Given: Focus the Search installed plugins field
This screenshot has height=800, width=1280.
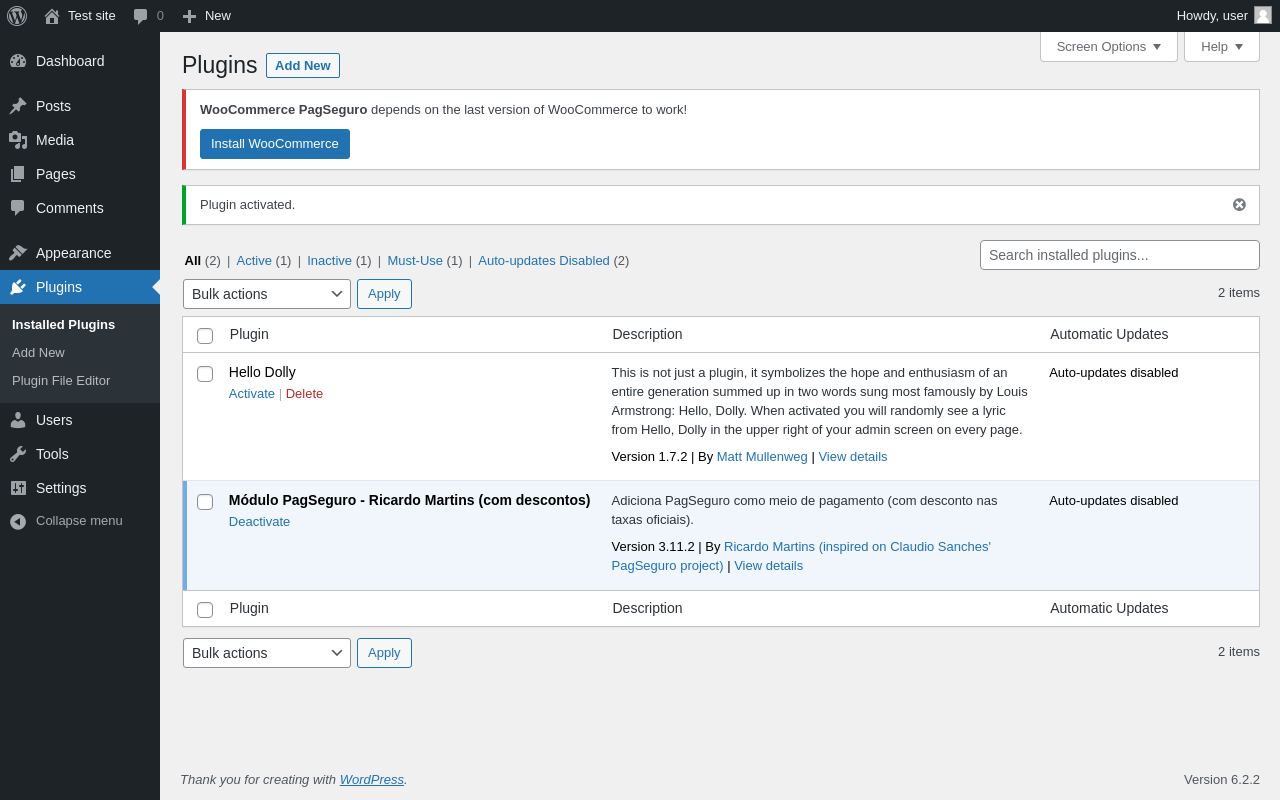Looking at the screenshot, I should [x=1120, y=255].
